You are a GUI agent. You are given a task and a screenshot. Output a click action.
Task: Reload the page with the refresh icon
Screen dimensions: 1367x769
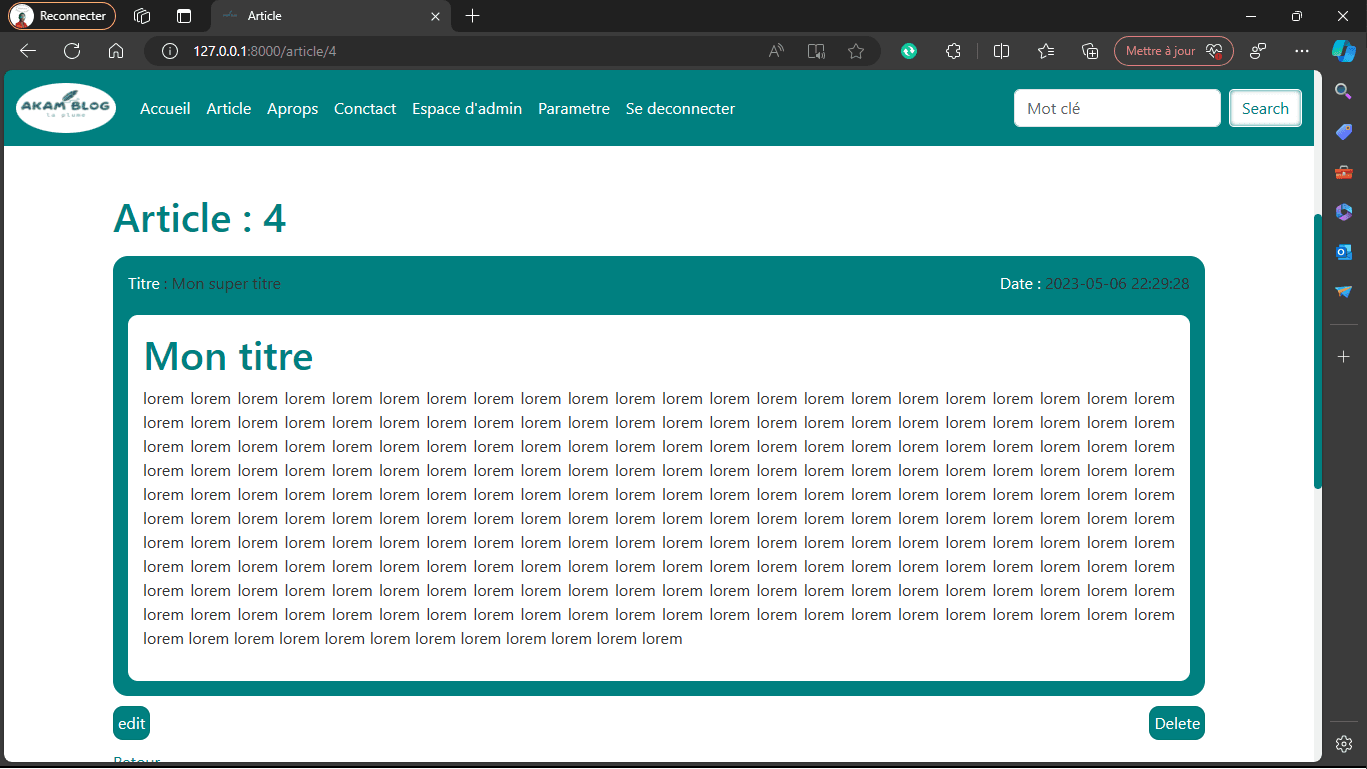click(x=72, y=51)
